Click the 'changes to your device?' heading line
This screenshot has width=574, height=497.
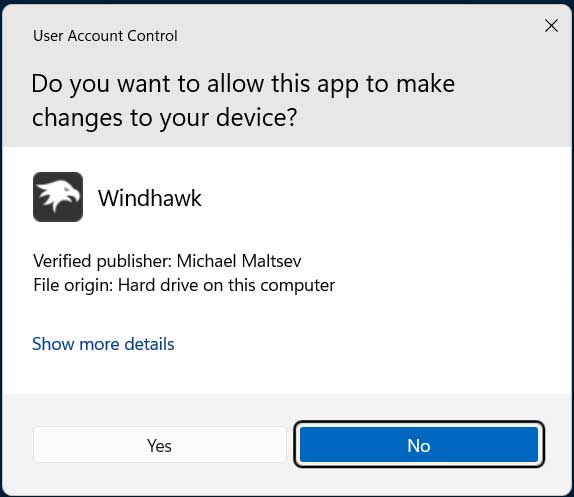pyautogui.click(x=164, y=118)
